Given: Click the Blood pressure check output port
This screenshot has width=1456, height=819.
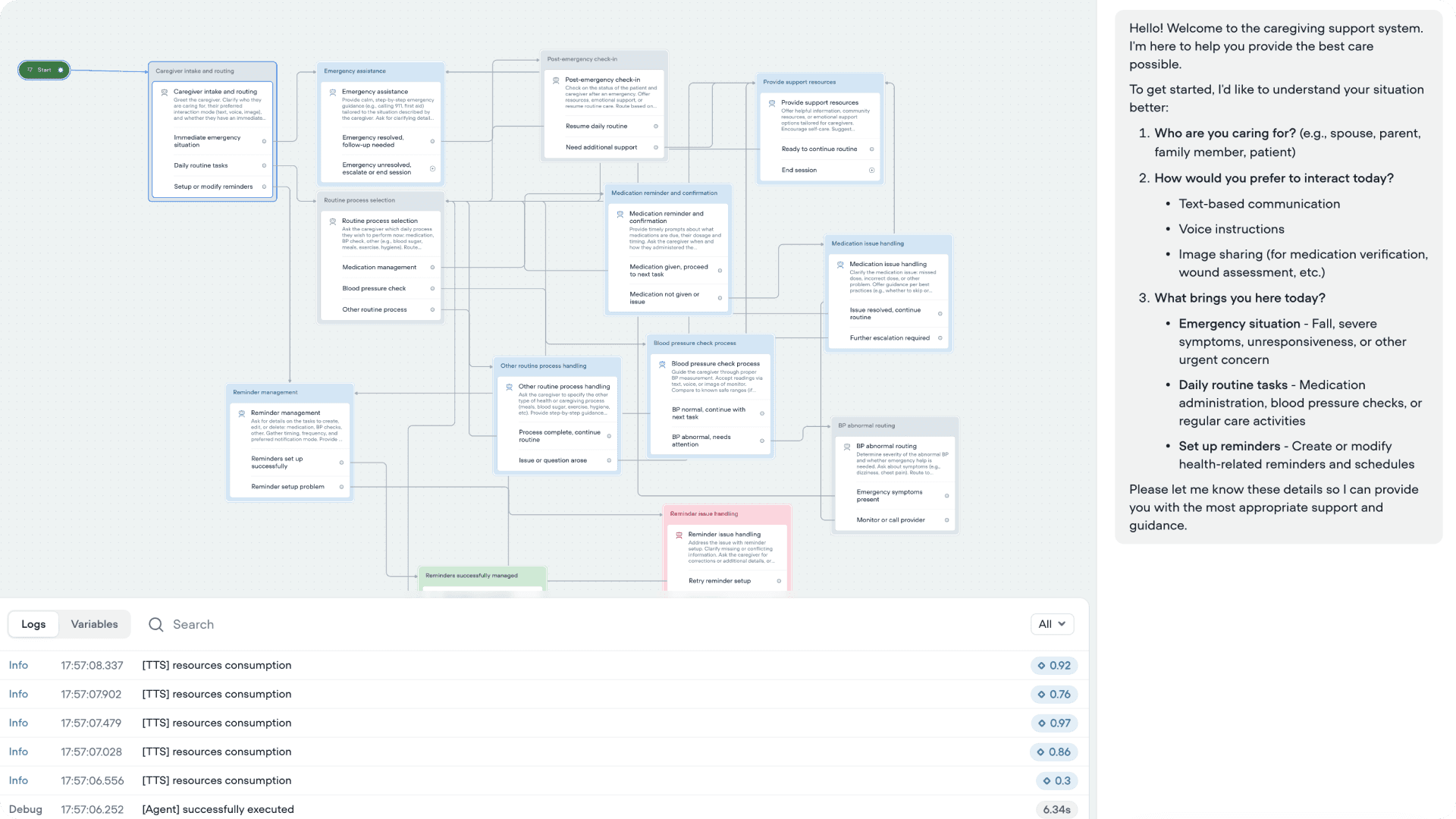Looking at the screenshot, I should tap(432, 288).
